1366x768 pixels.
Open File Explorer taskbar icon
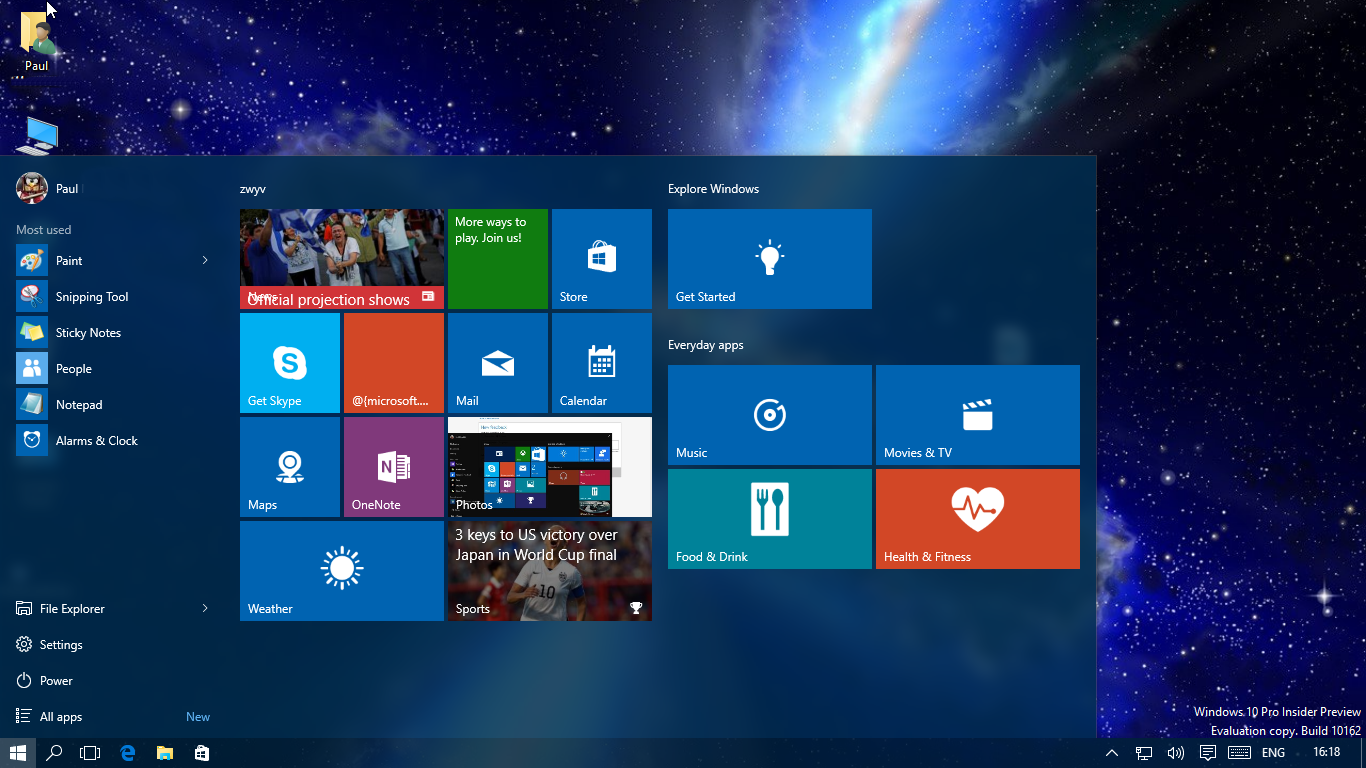tap(165, 753)
